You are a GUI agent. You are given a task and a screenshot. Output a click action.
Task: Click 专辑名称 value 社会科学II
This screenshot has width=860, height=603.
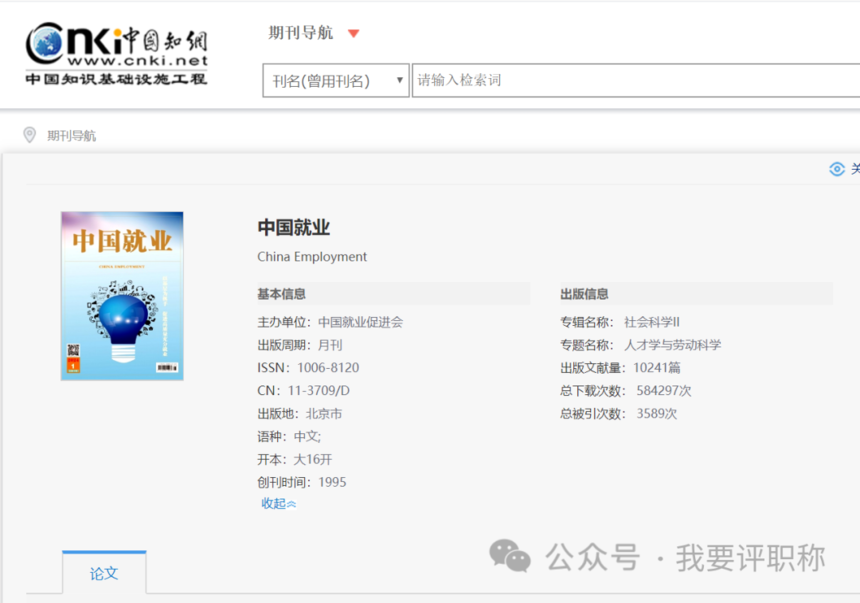coord(652,322)
